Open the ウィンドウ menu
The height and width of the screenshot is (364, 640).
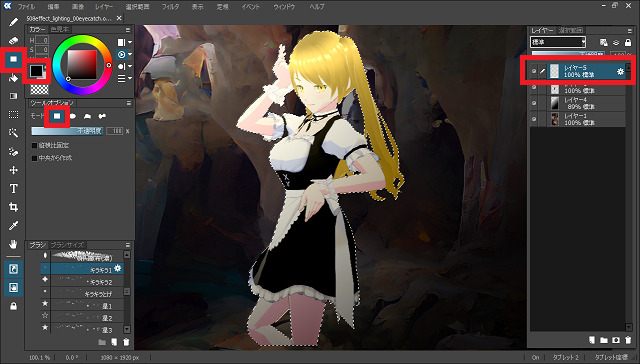284,7
